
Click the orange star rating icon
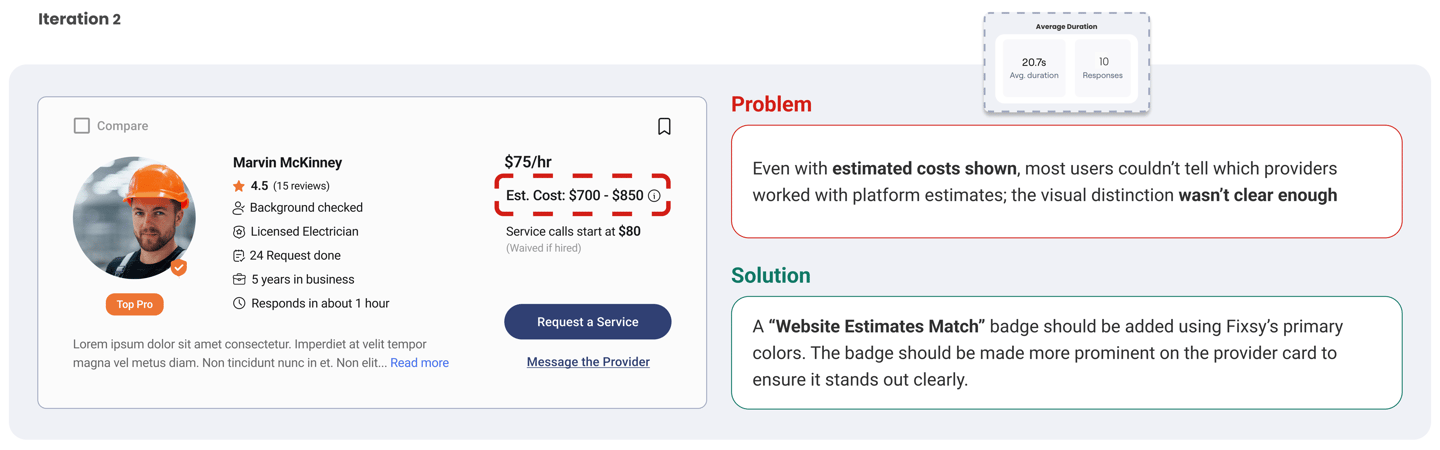coord(238,186)
